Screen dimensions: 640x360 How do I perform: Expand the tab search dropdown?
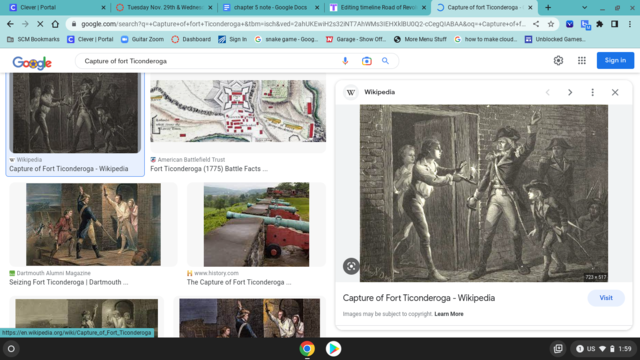(x=584, y=7)
